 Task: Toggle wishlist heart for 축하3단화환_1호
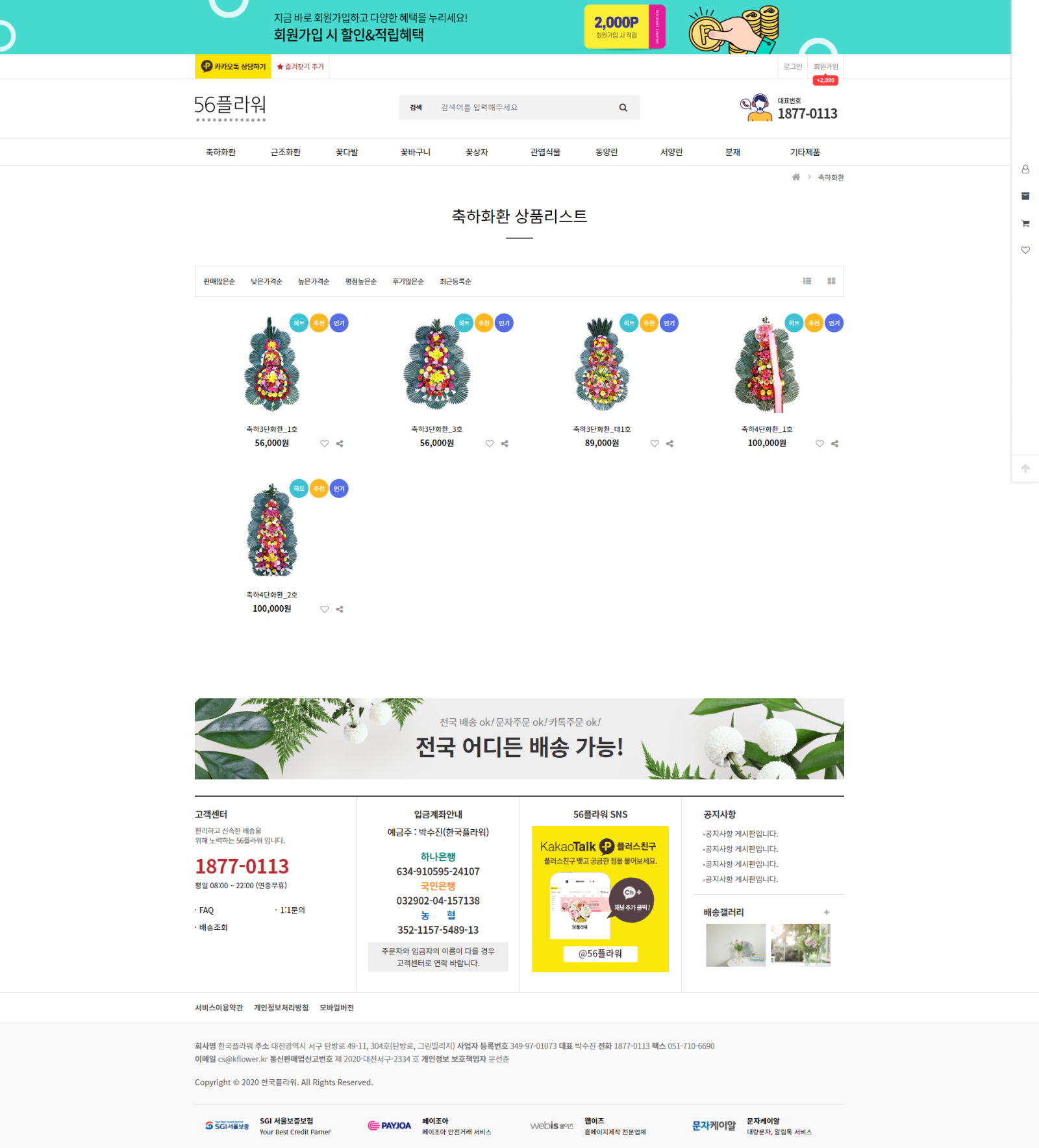pyautogui.click(x=325, y=443)
